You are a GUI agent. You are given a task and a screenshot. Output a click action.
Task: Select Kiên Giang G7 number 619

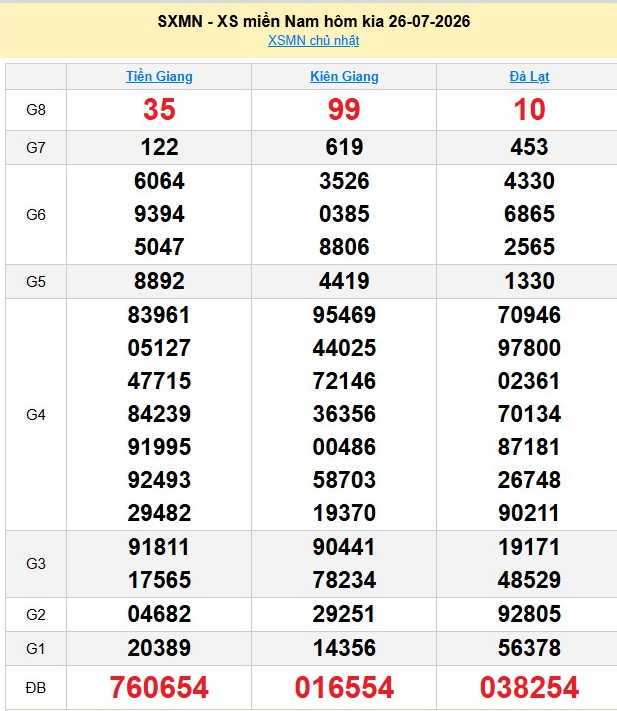tap(344, 147)
